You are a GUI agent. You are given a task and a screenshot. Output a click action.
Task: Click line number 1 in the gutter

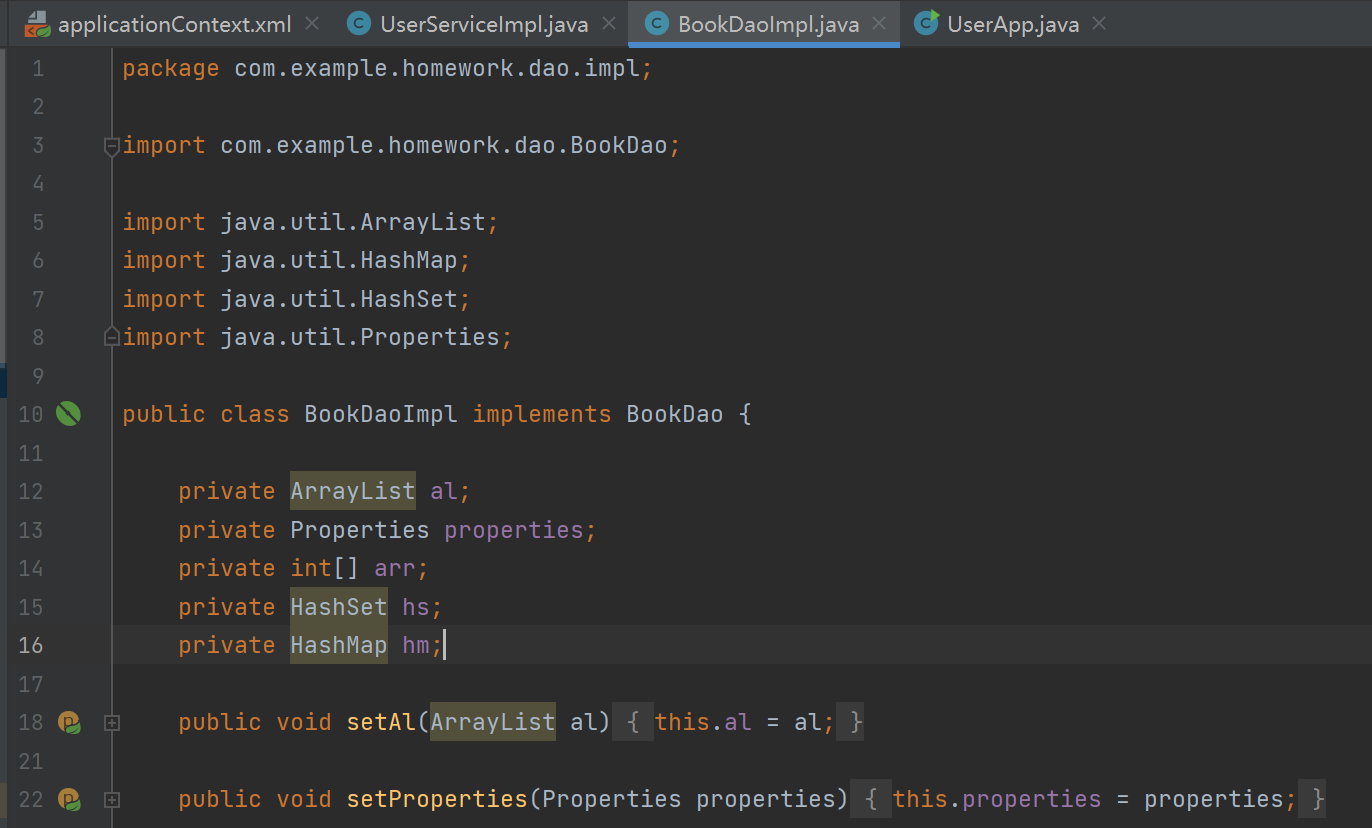click(x=38, y=69)
